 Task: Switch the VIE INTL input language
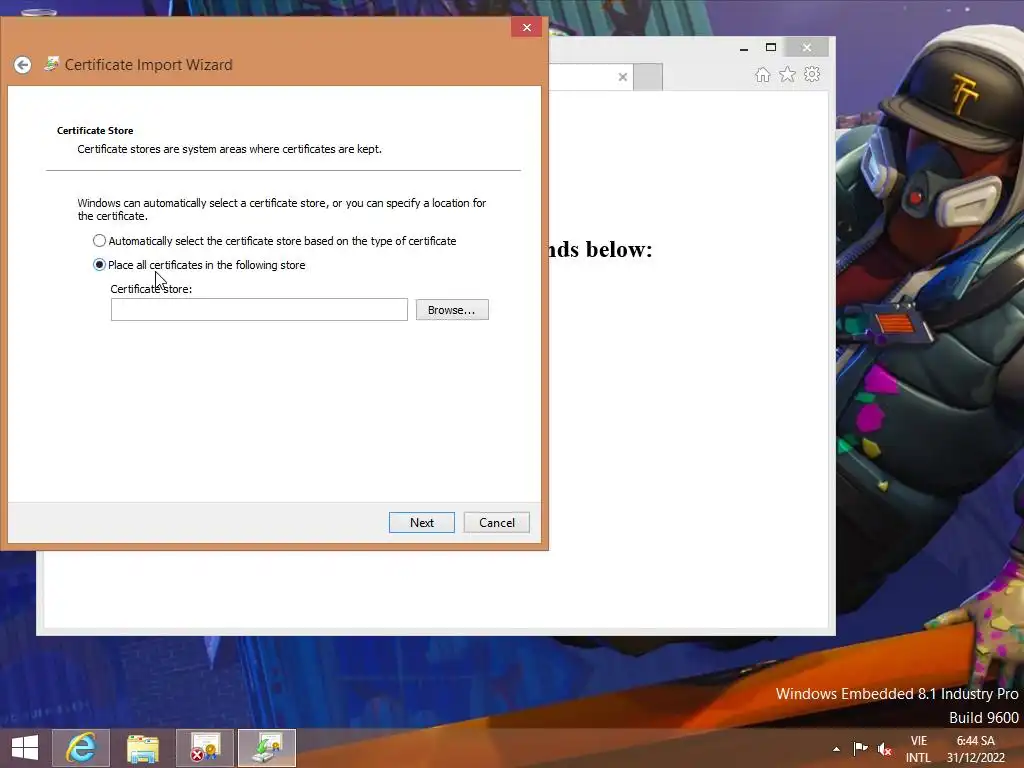pos(918,749)
